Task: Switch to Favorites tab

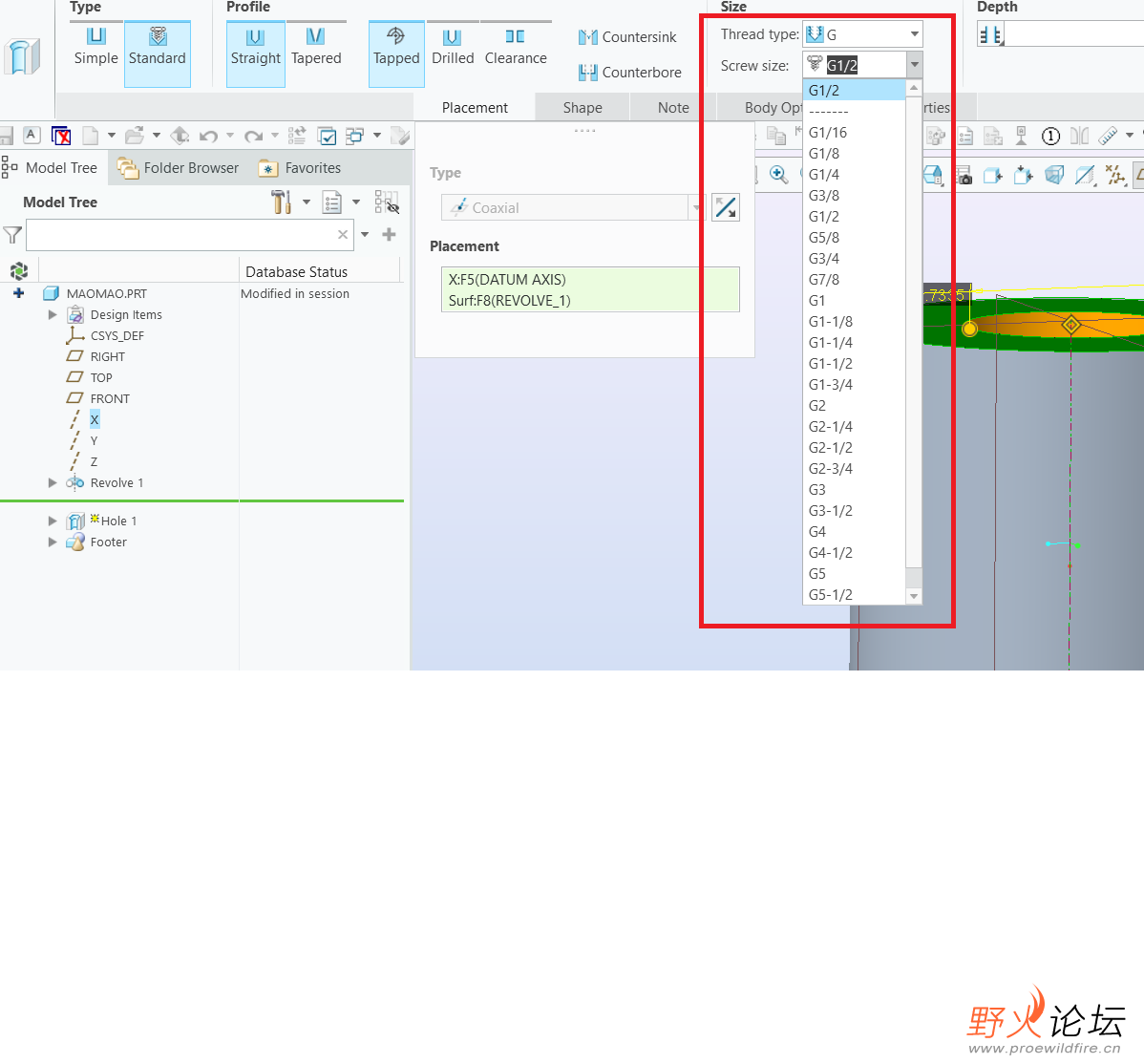Action: click(300, 168)
